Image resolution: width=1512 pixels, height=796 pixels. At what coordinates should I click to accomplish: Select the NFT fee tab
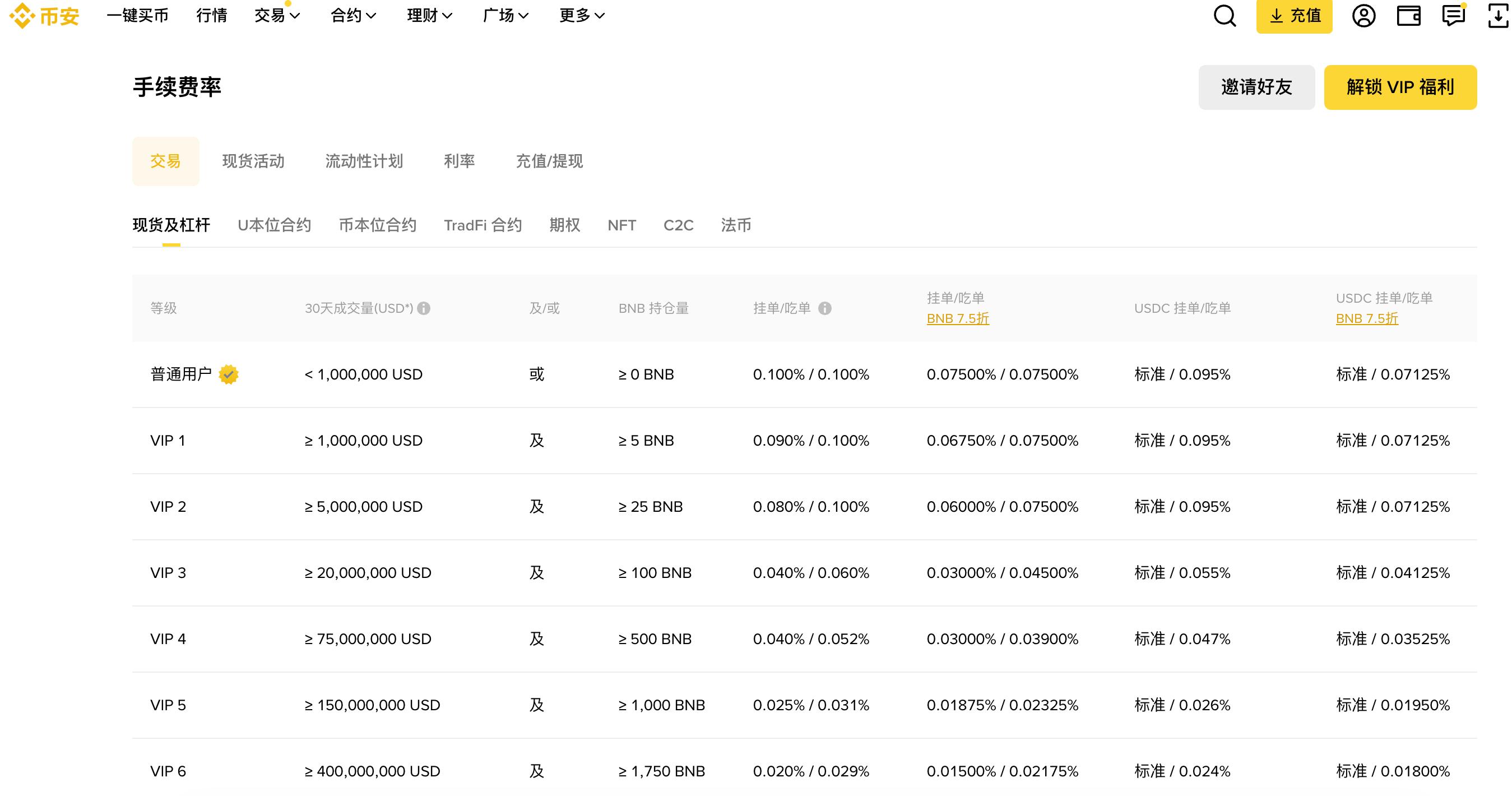coord(622,225)
